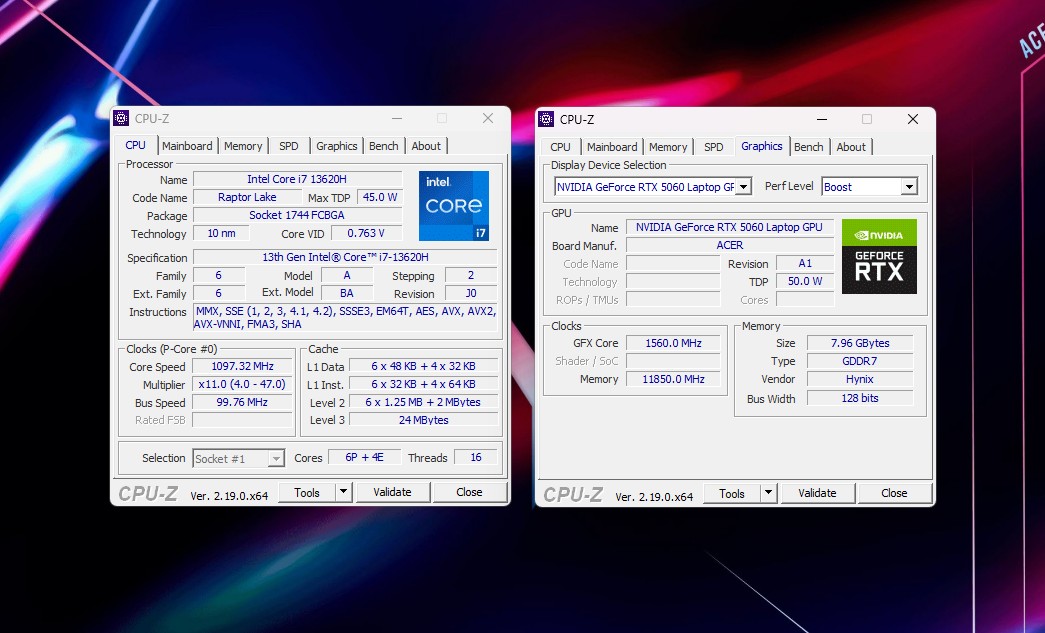
Task: Open Tools dropdown arrow in right CPU-Z window
Action: tap(768, 493)
